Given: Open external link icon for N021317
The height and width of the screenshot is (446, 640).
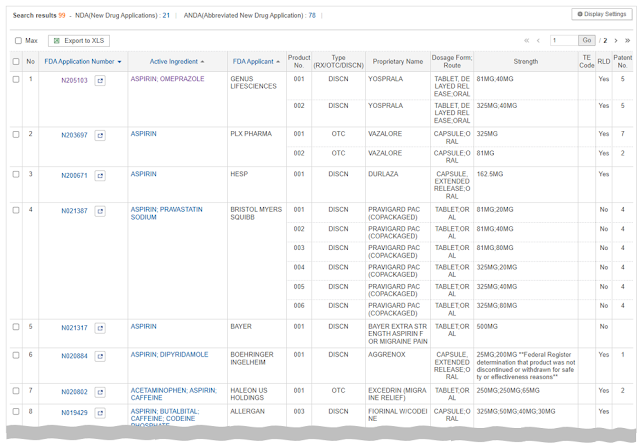Looking at the screenshot, I should click(100, 328).
